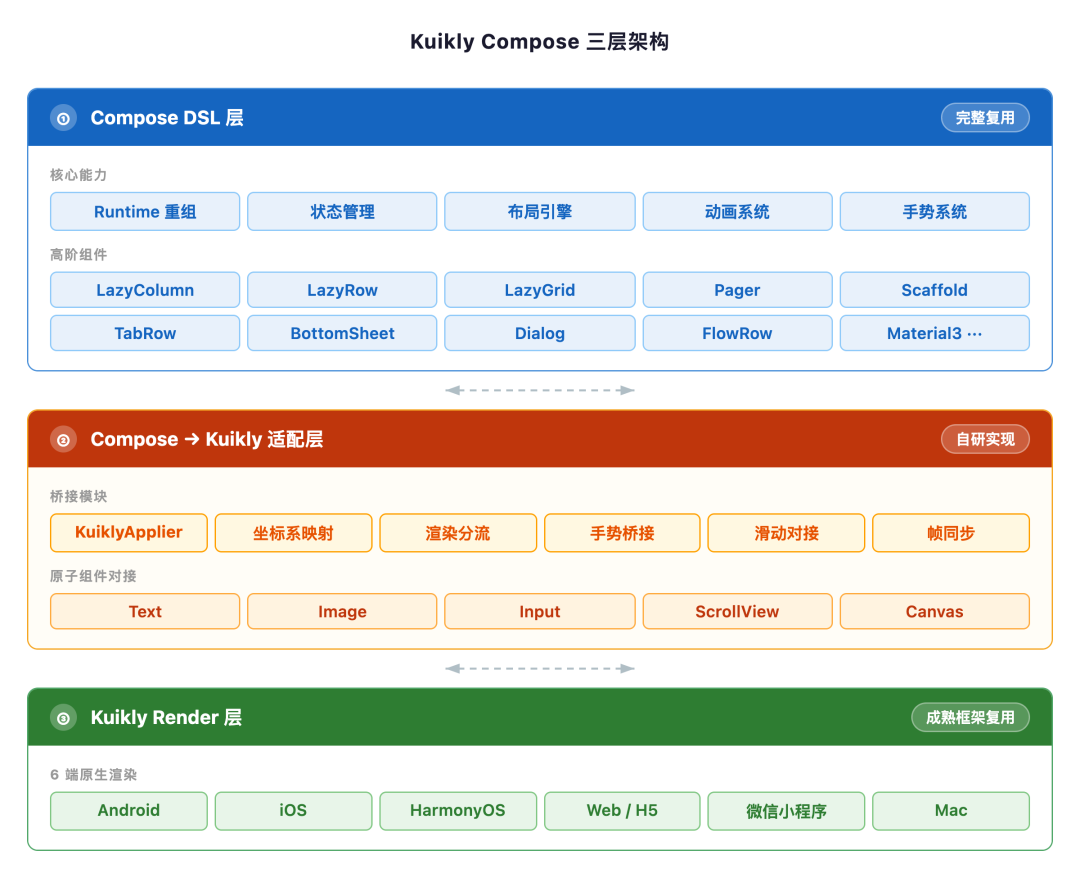Pick the FlowRow component
Screen dimensions: 1080x878
(x=737, y=333)
